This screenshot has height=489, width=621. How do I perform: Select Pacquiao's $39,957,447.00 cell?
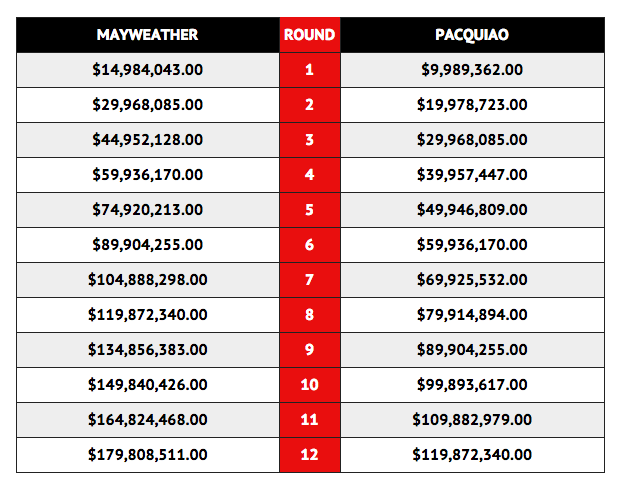[x=472, y=175]
